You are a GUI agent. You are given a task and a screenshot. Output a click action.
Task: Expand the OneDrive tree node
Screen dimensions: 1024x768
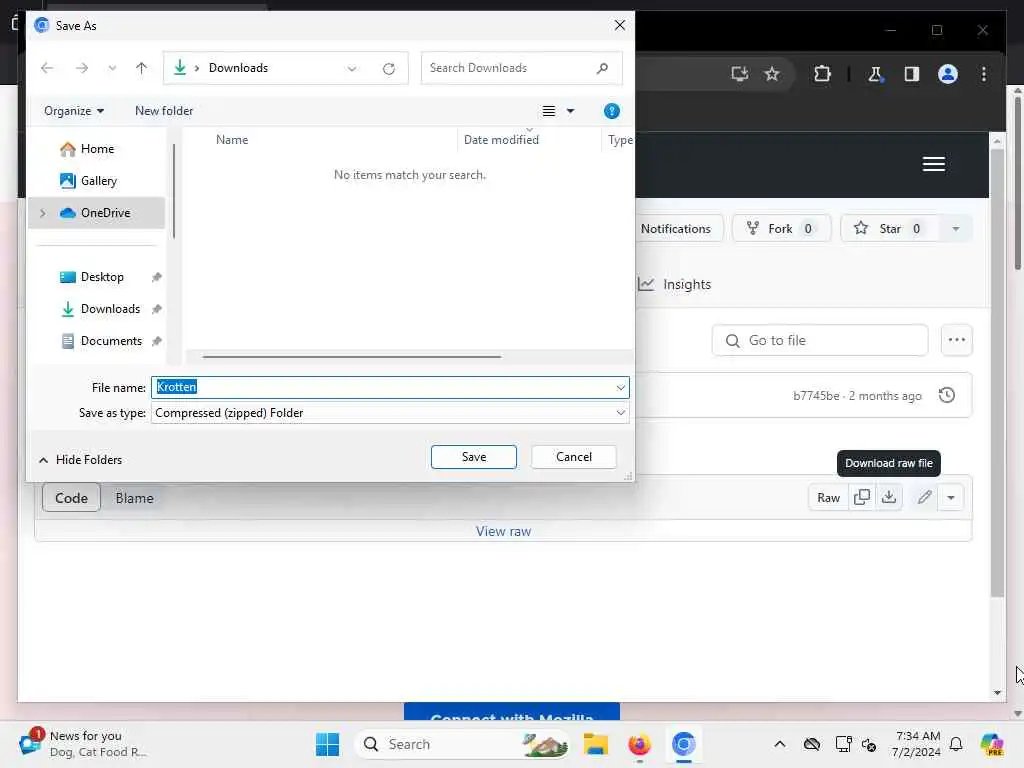43,213
